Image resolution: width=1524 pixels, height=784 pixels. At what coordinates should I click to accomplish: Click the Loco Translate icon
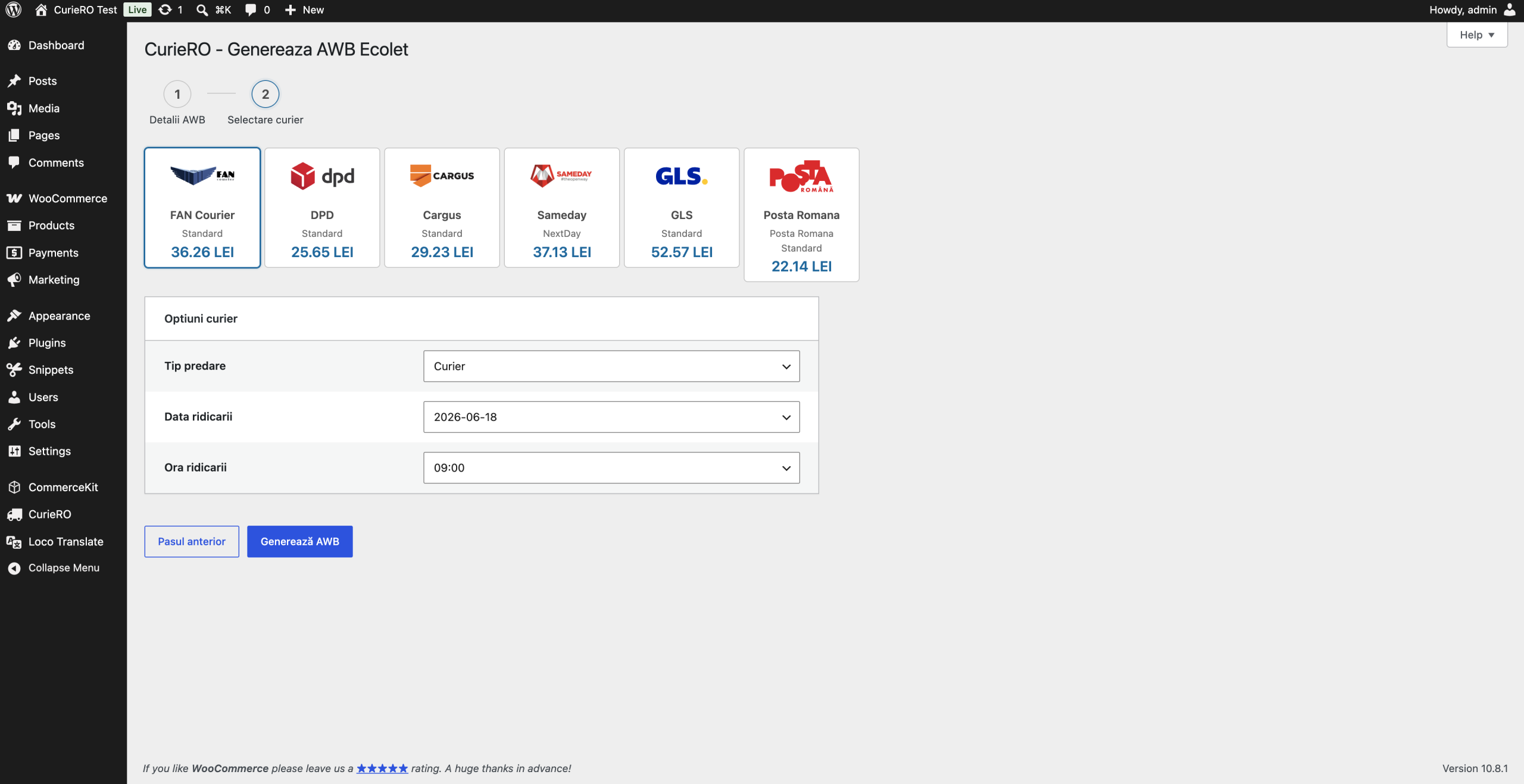pos(14,542)
